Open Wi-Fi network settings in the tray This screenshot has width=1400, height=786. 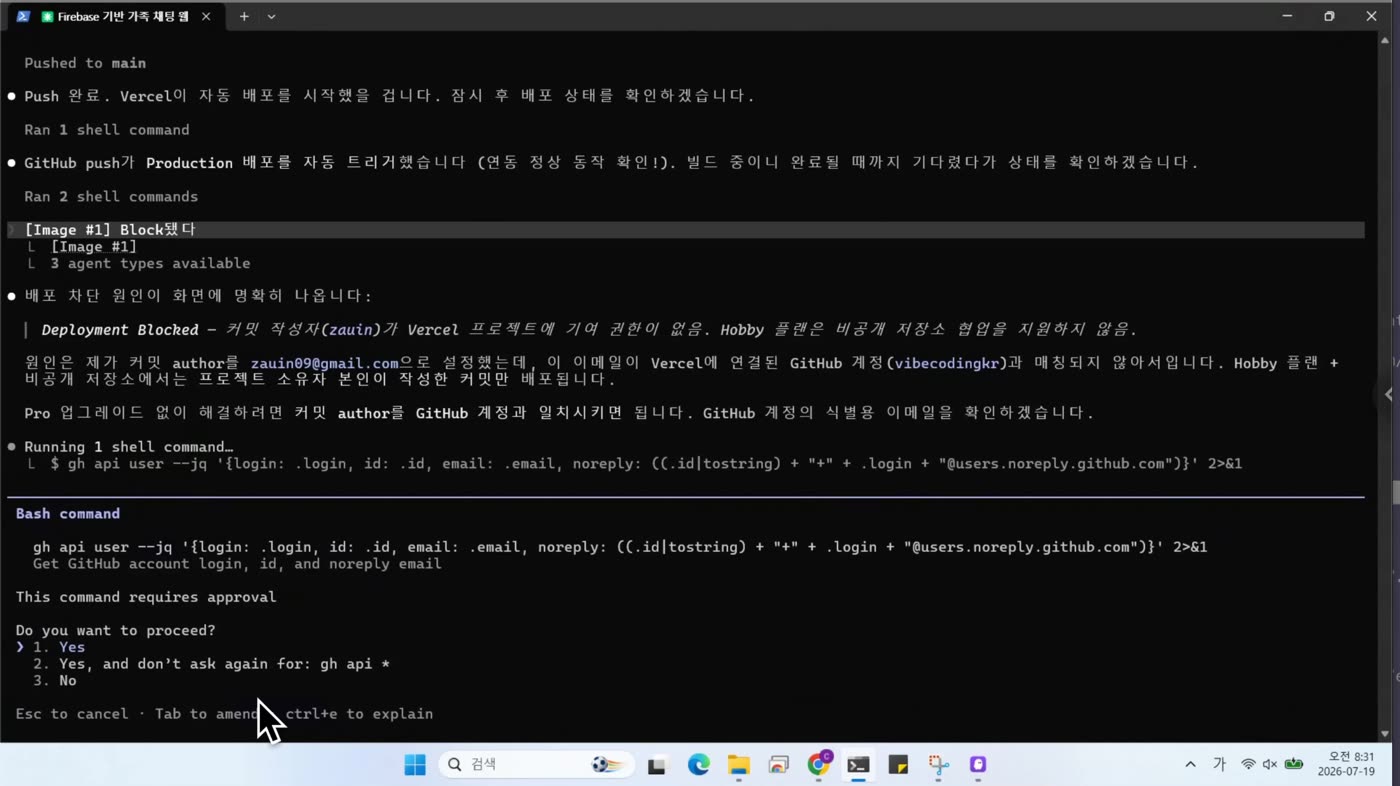[1248, 765]
